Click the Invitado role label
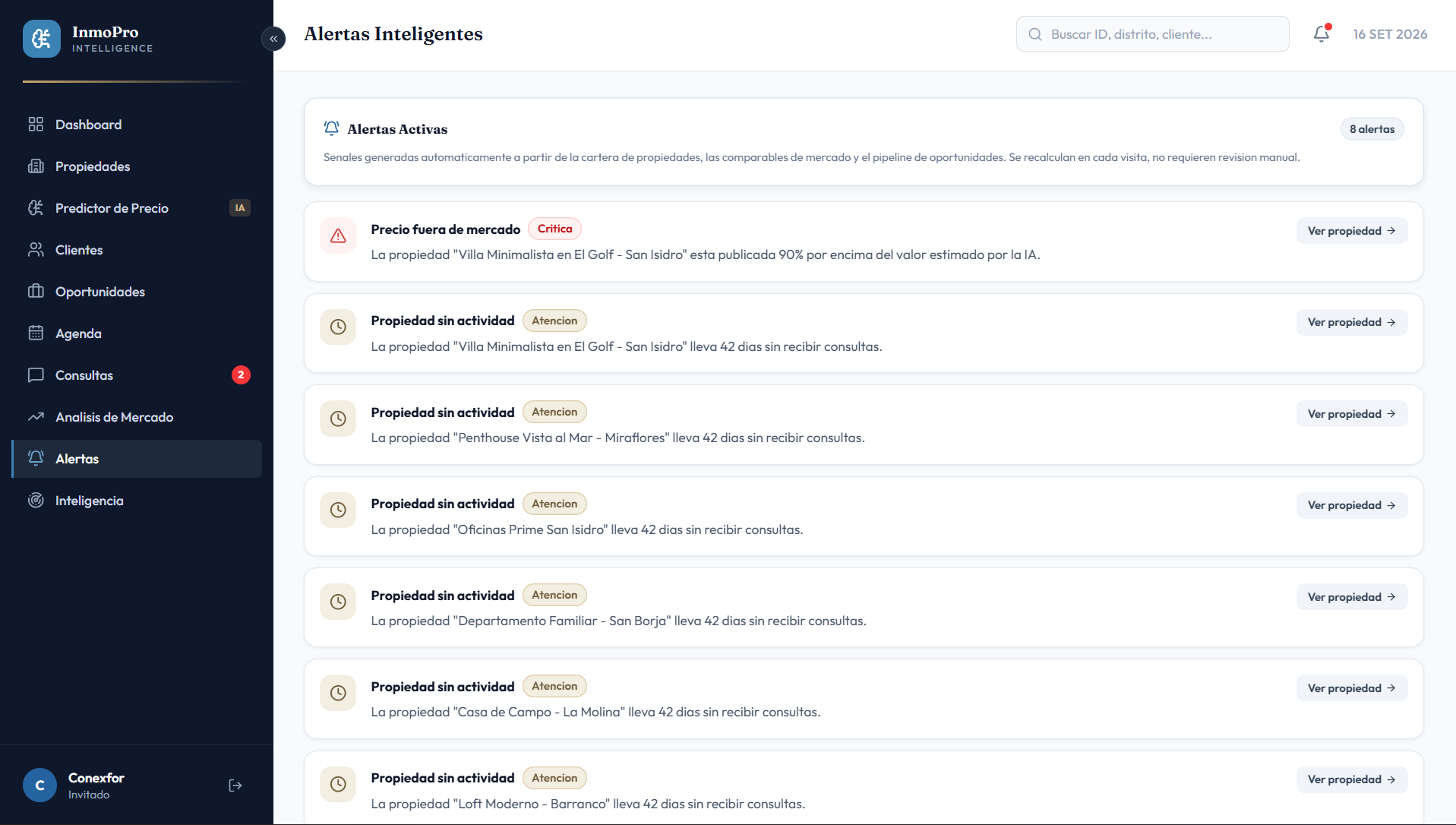Screen dimensions: 1456x825 point(89,795)
